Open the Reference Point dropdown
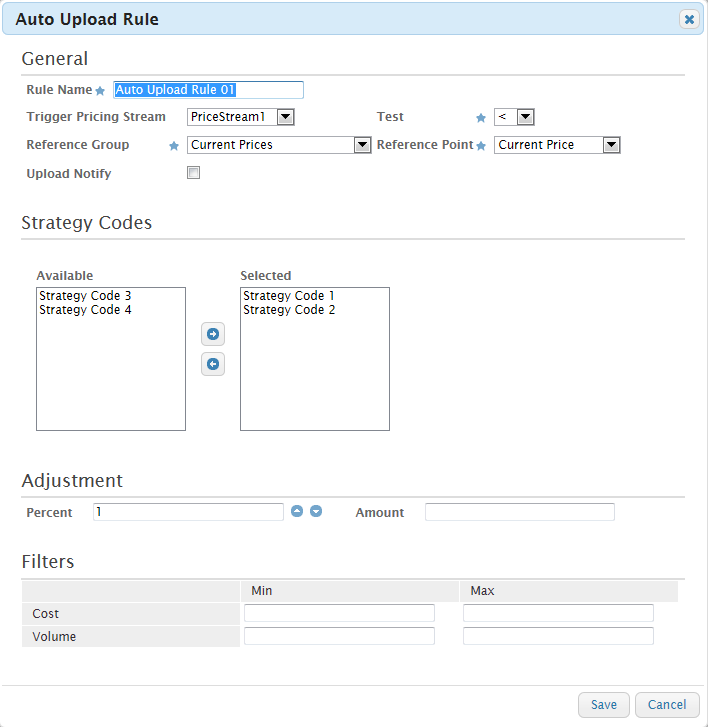 612,145
